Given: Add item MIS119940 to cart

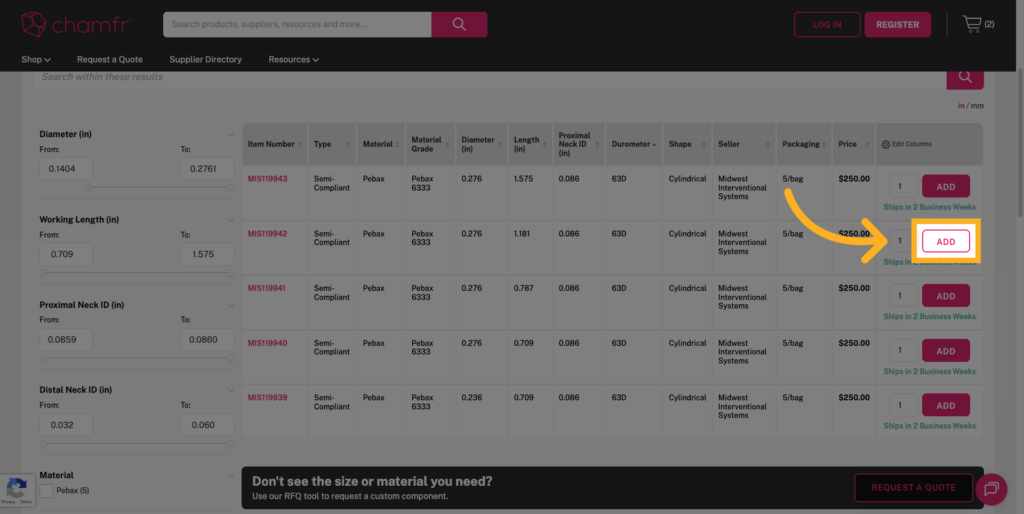Looking at the screenshot, I should click(946, 351).
